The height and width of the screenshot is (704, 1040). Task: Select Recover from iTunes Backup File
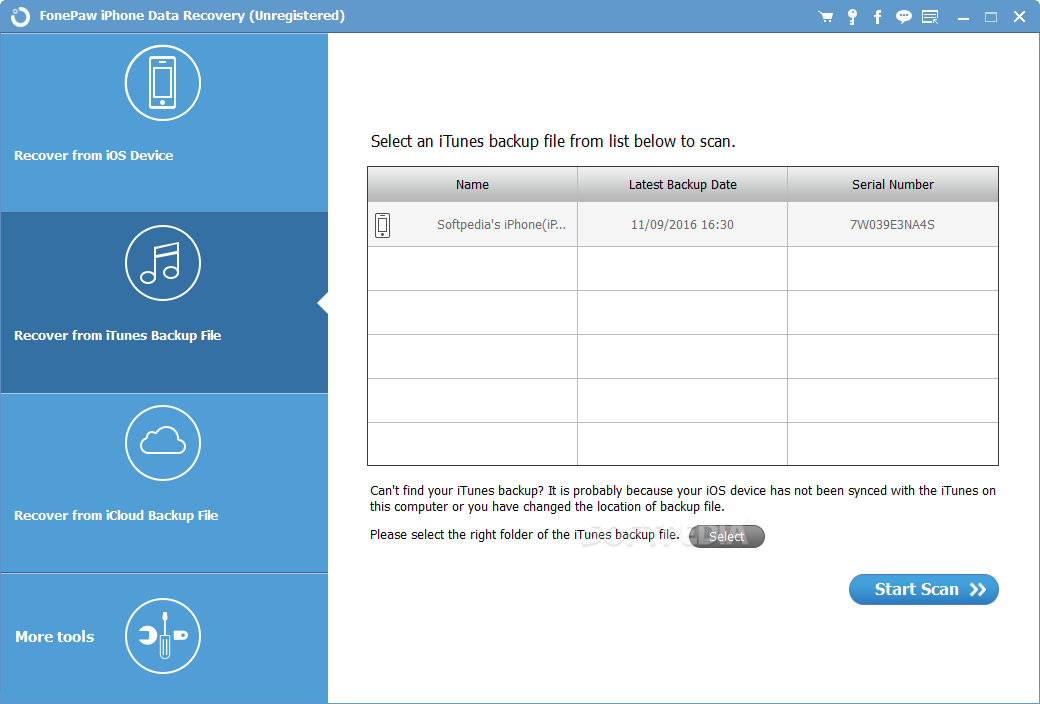pos(164,303)
